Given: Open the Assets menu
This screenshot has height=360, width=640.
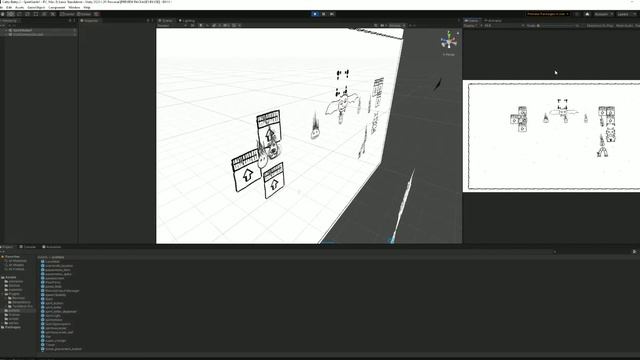Looking at the screenshot, I should [x=20, y=7].
